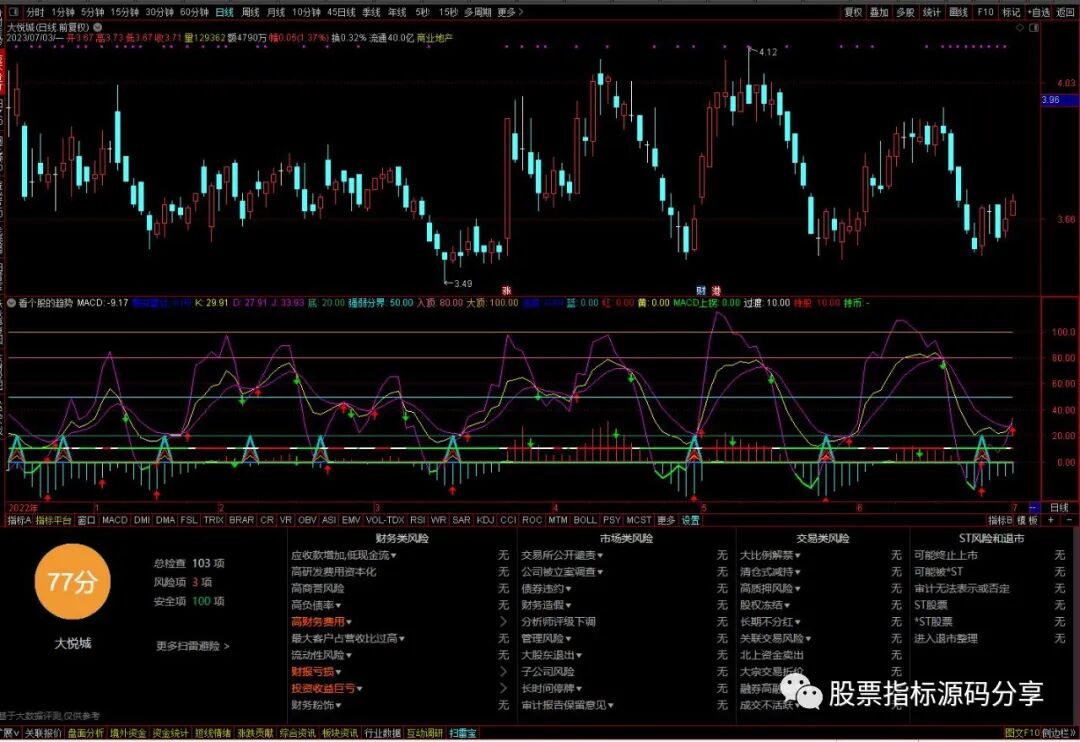Click the 叠加 overlay button
Image resolution: width=1080 pixels, height=742 pixels.
pyautogui.click(x=879, y=12)
